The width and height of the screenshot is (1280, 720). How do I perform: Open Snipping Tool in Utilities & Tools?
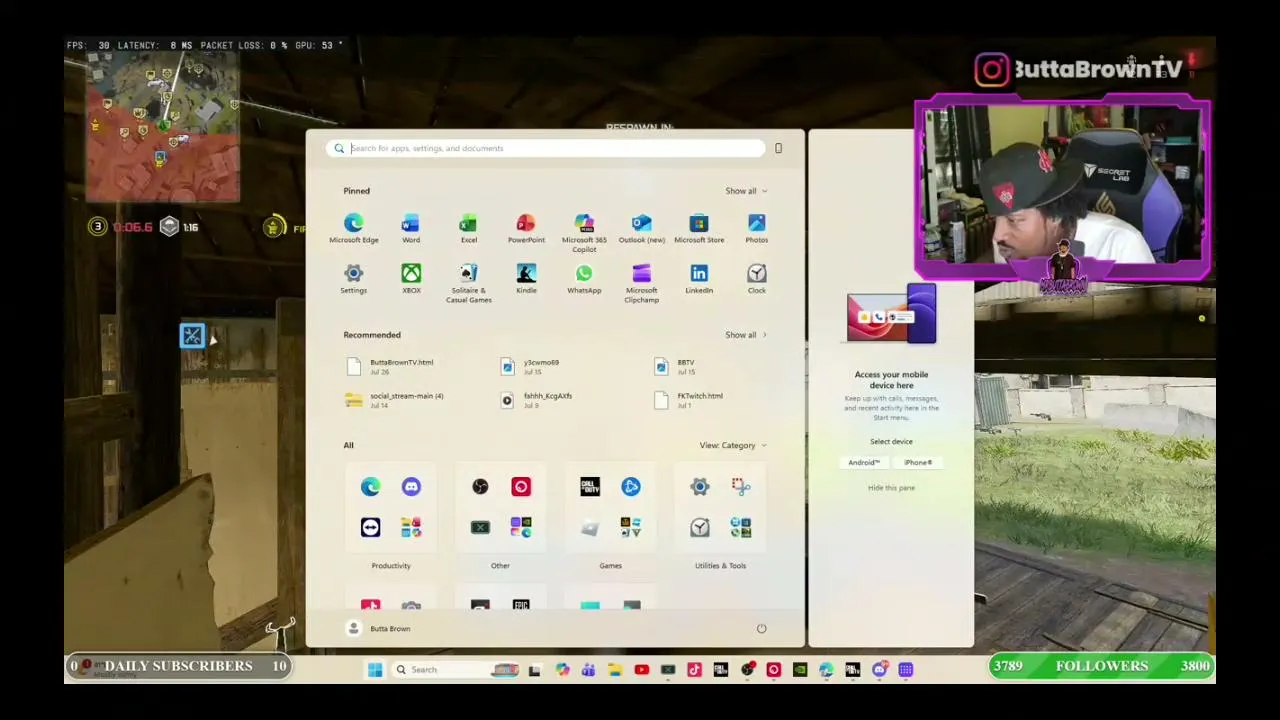740,487
